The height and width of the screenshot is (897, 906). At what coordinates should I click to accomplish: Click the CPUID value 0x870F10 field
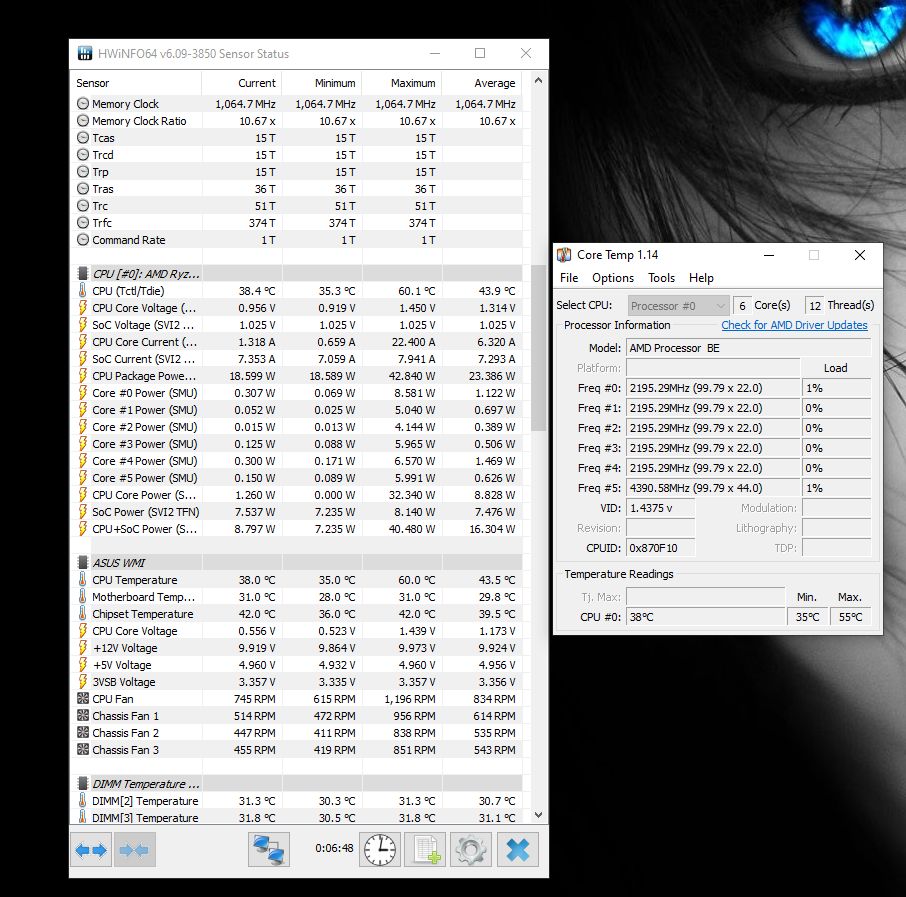pos(660,548)
